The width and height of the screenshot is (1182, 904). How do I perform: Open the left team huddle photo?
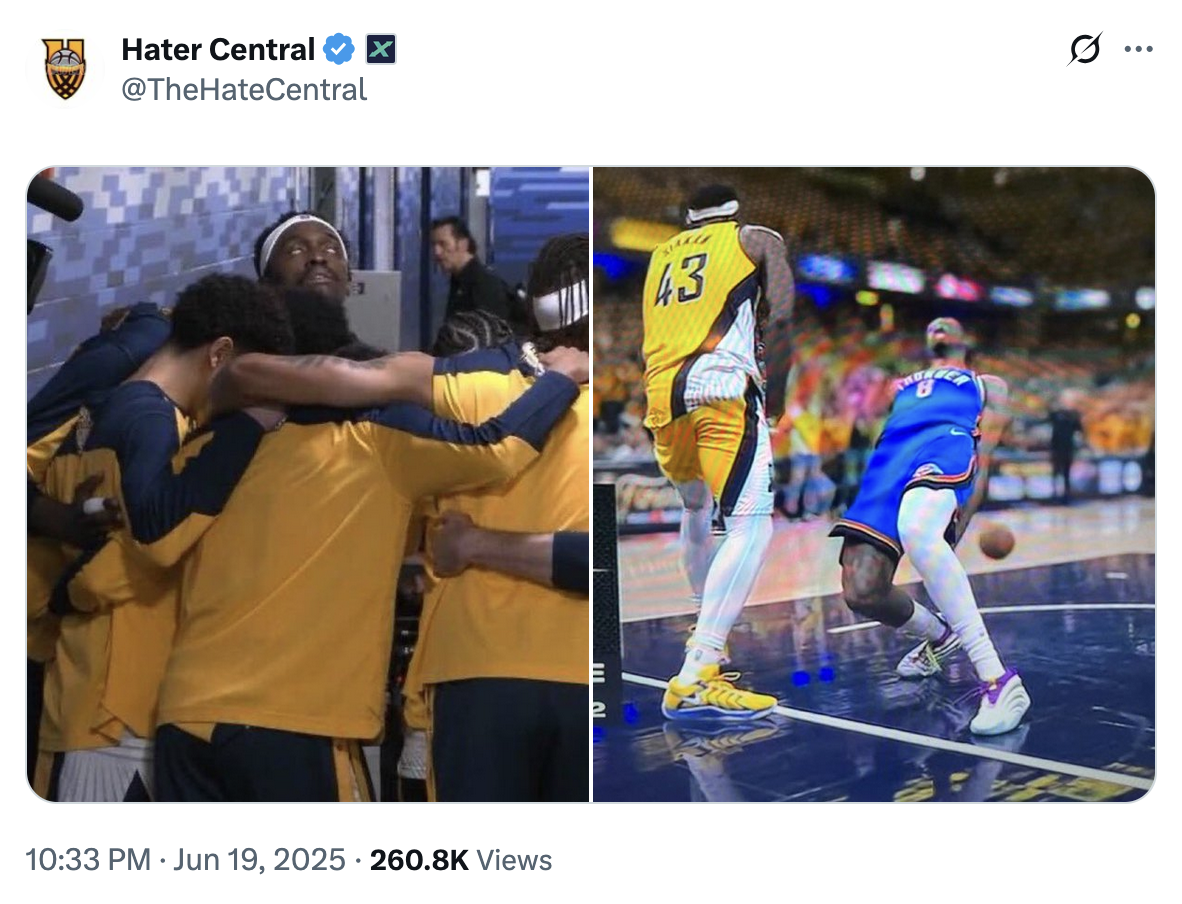(x=308, y=484)
